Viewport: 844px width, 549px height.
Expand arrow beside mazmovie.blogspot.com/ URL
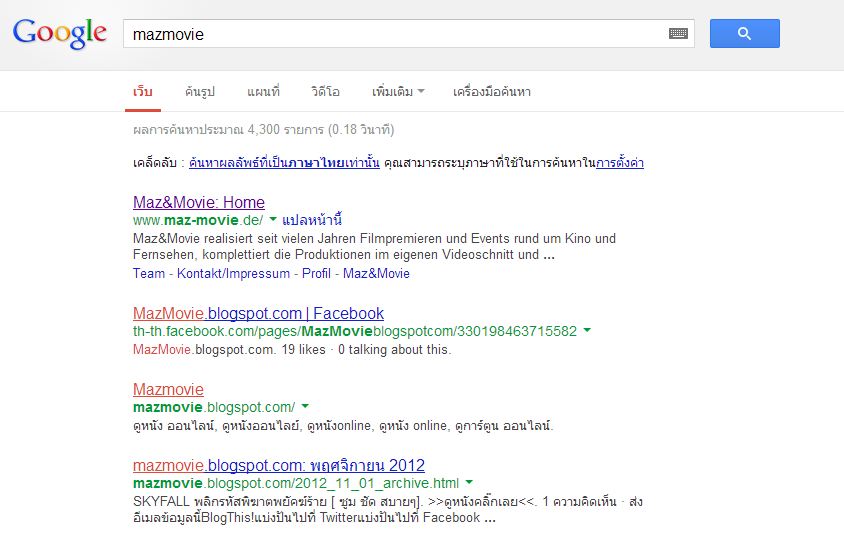[305, 406]
